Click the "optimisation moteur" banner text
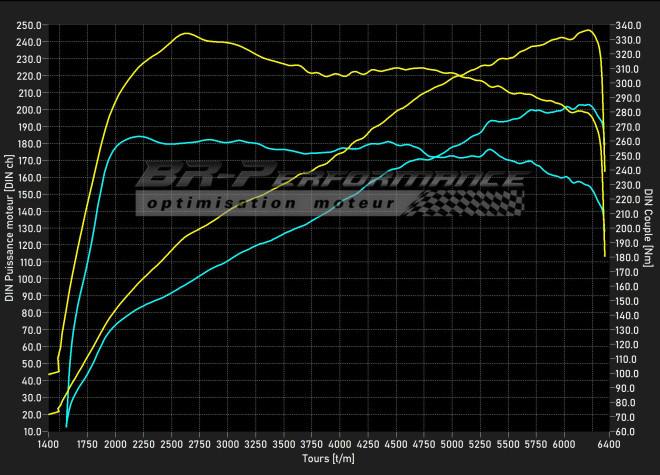The width and height of the screenshot is (660, 475). click(268, 203)
